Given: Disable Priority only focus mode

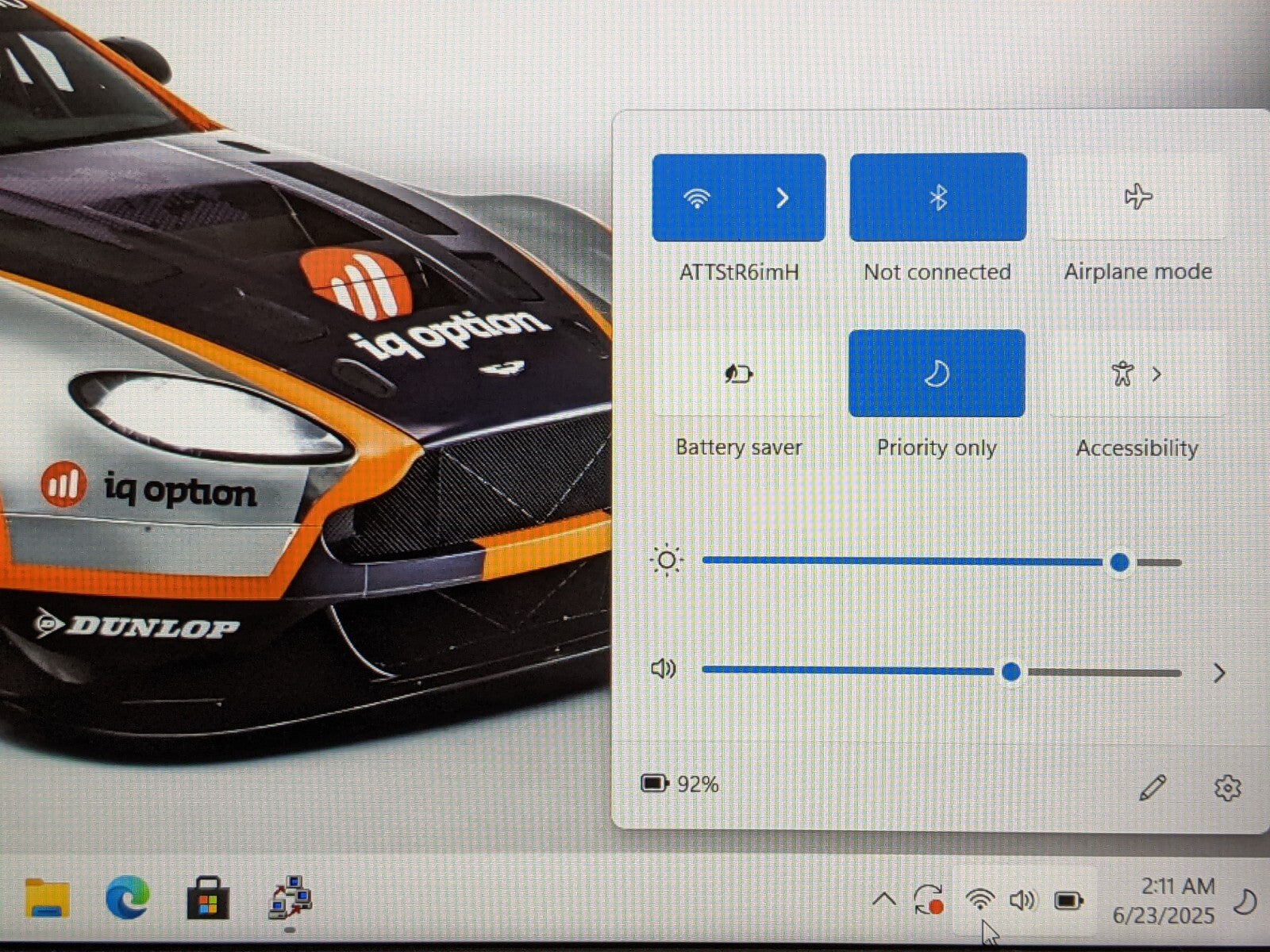Looking at the screenshot, I should coord(937,374).
